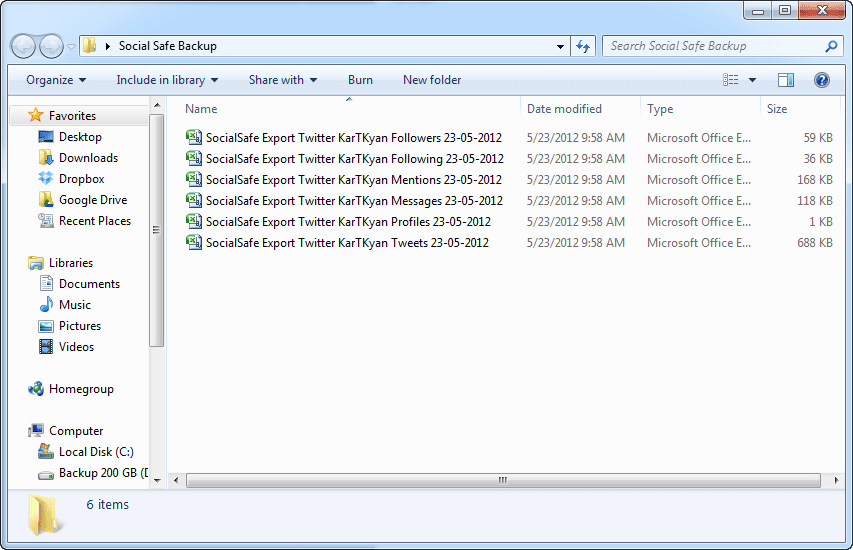853x550 pixels.
Task: Click the Burn toolbar button
Action: (x=360, y=80)
